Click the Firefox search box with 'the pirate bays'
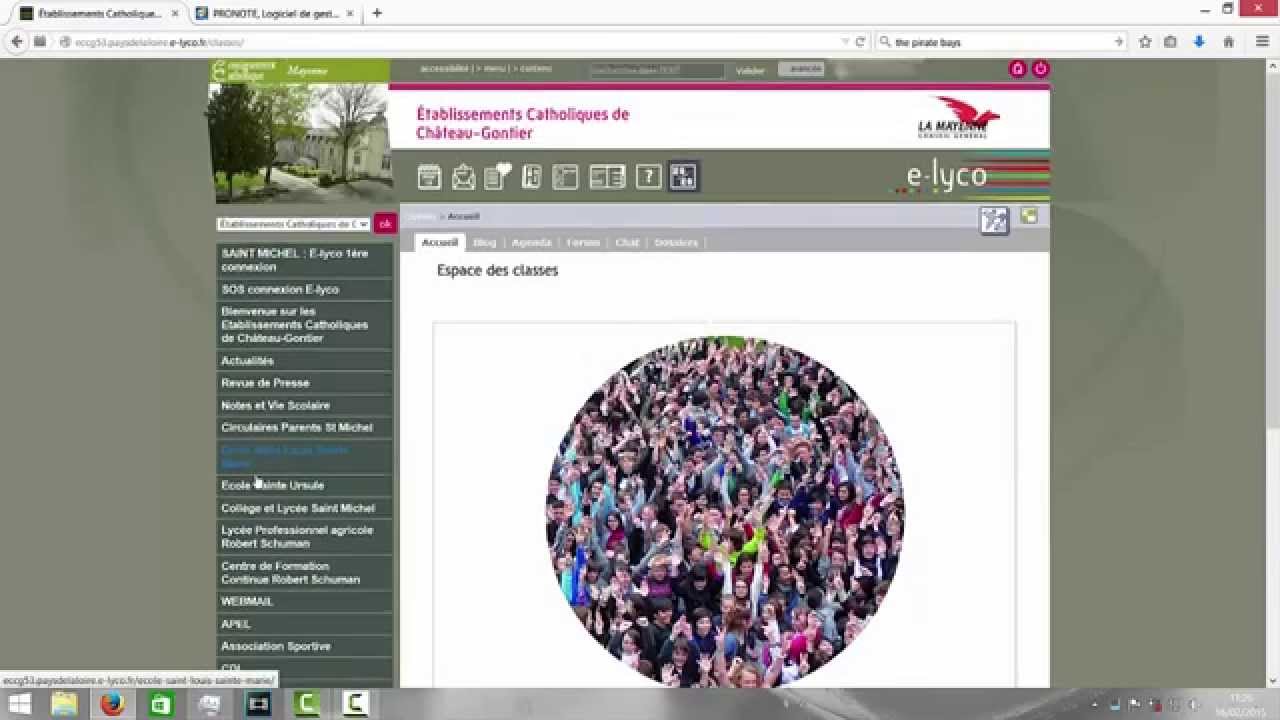1280x720 pixels. pos(1000,42)
